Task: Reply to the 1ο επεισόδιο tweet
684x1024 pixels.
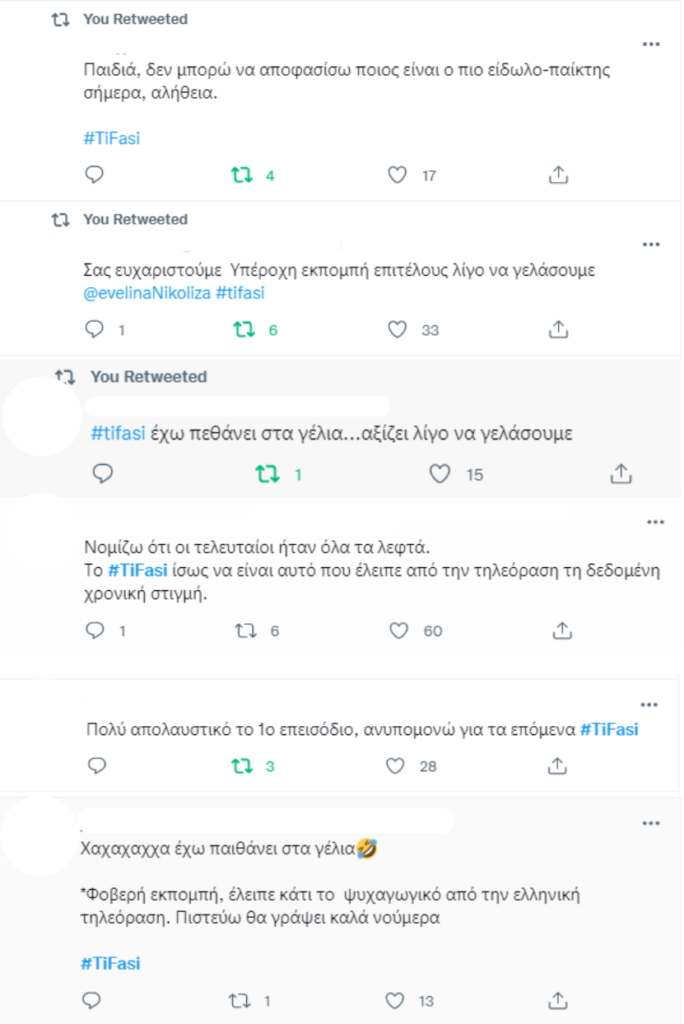Action: (96, 767)
